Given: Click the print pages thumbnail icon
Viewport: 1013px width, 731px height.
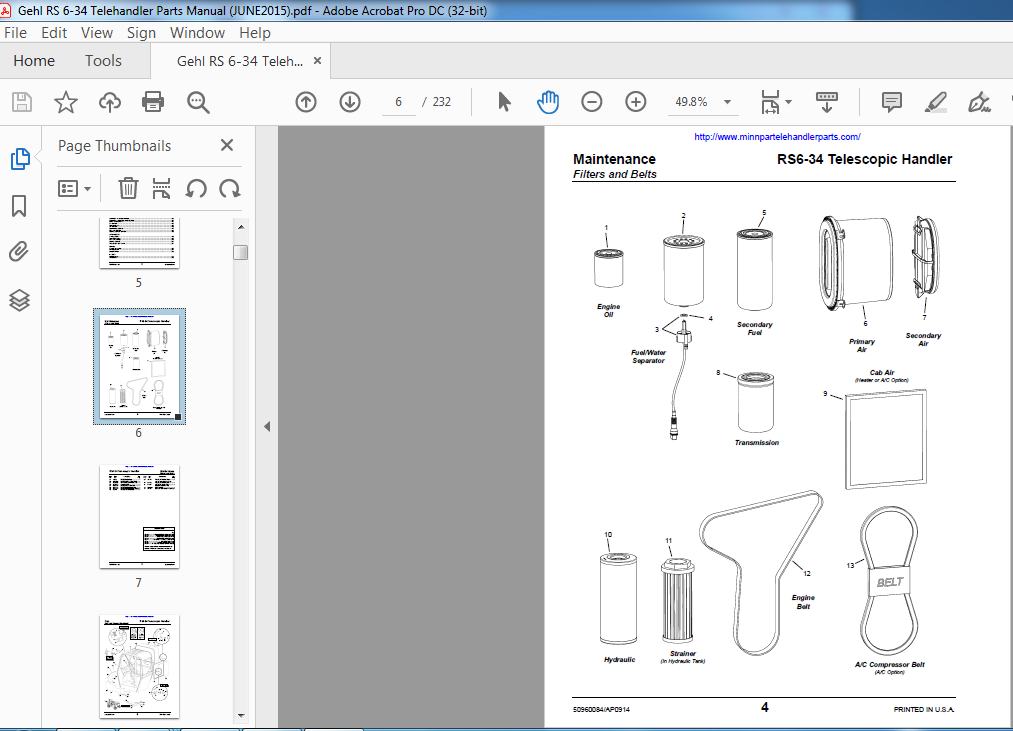Looking at the screenshot, I should [161, 189].
